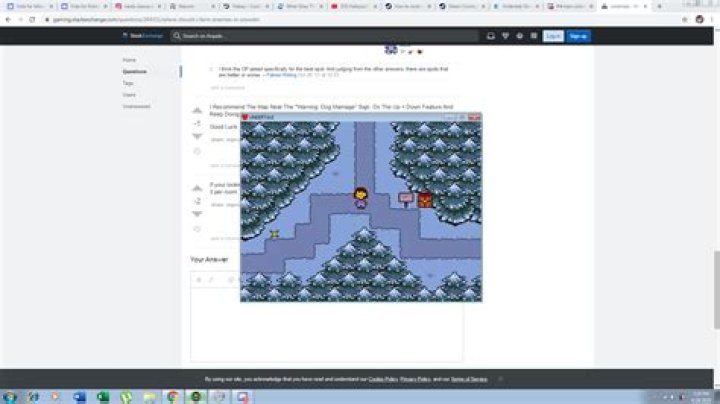
Task: Open the site switcher icon in header
Action: [x=534, y=36]
